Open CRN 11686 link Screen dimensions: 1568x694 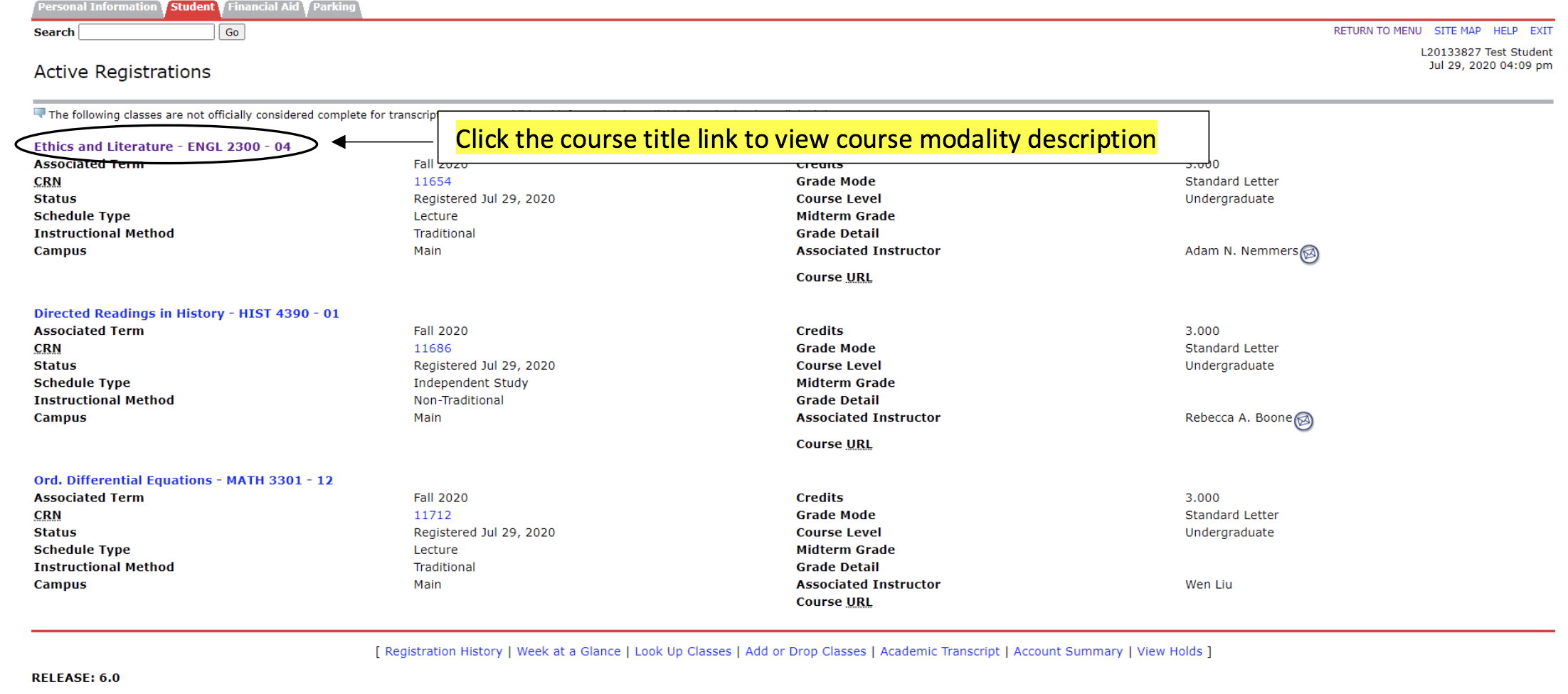tap(433, 348)
